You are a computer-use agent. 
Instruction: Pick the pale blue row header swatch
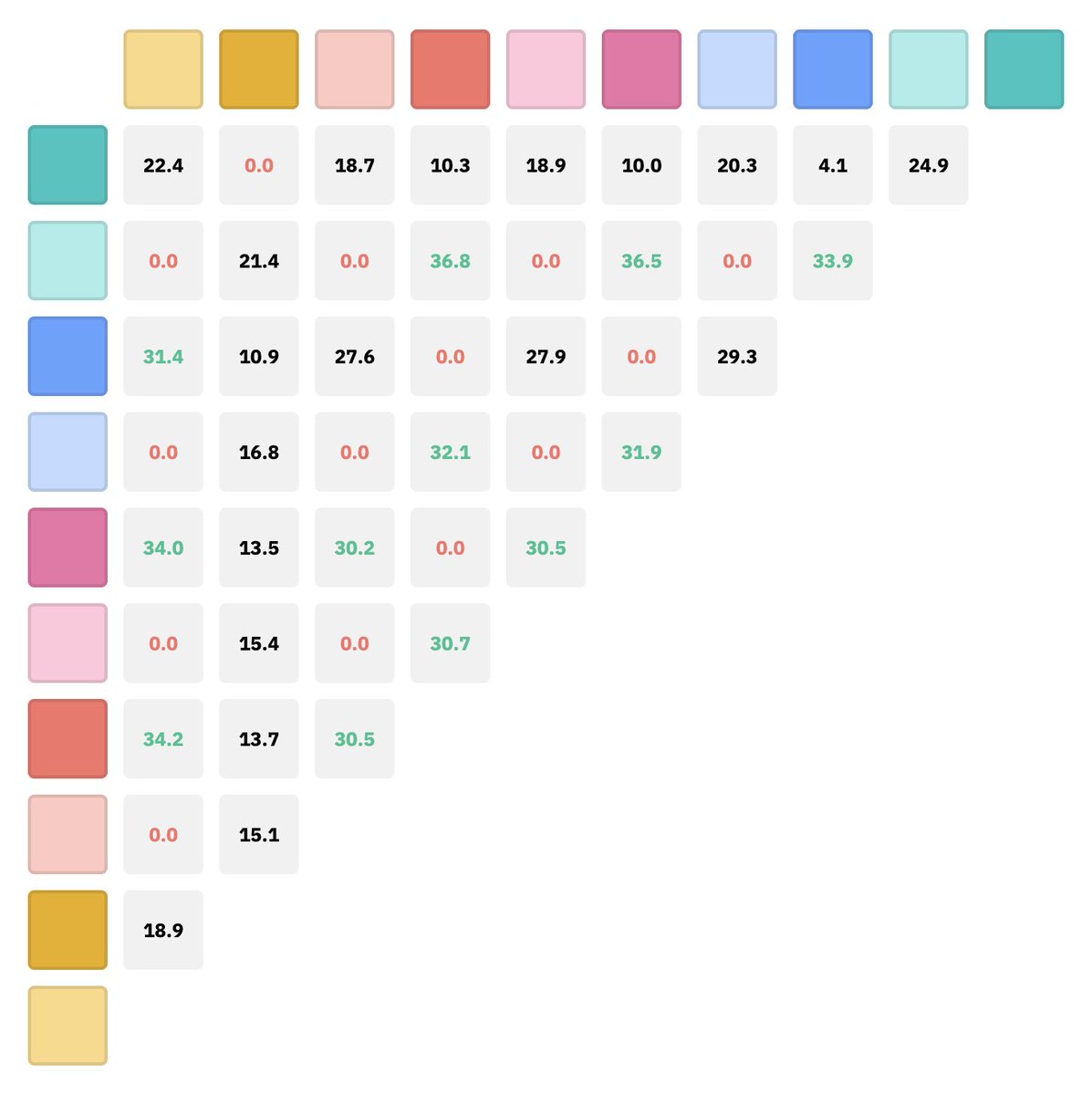[68, 452]
